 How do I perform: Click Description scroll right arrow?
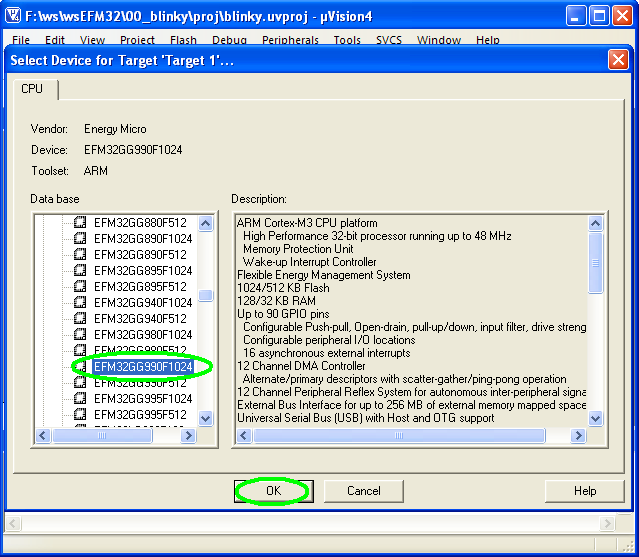point(578,436)
